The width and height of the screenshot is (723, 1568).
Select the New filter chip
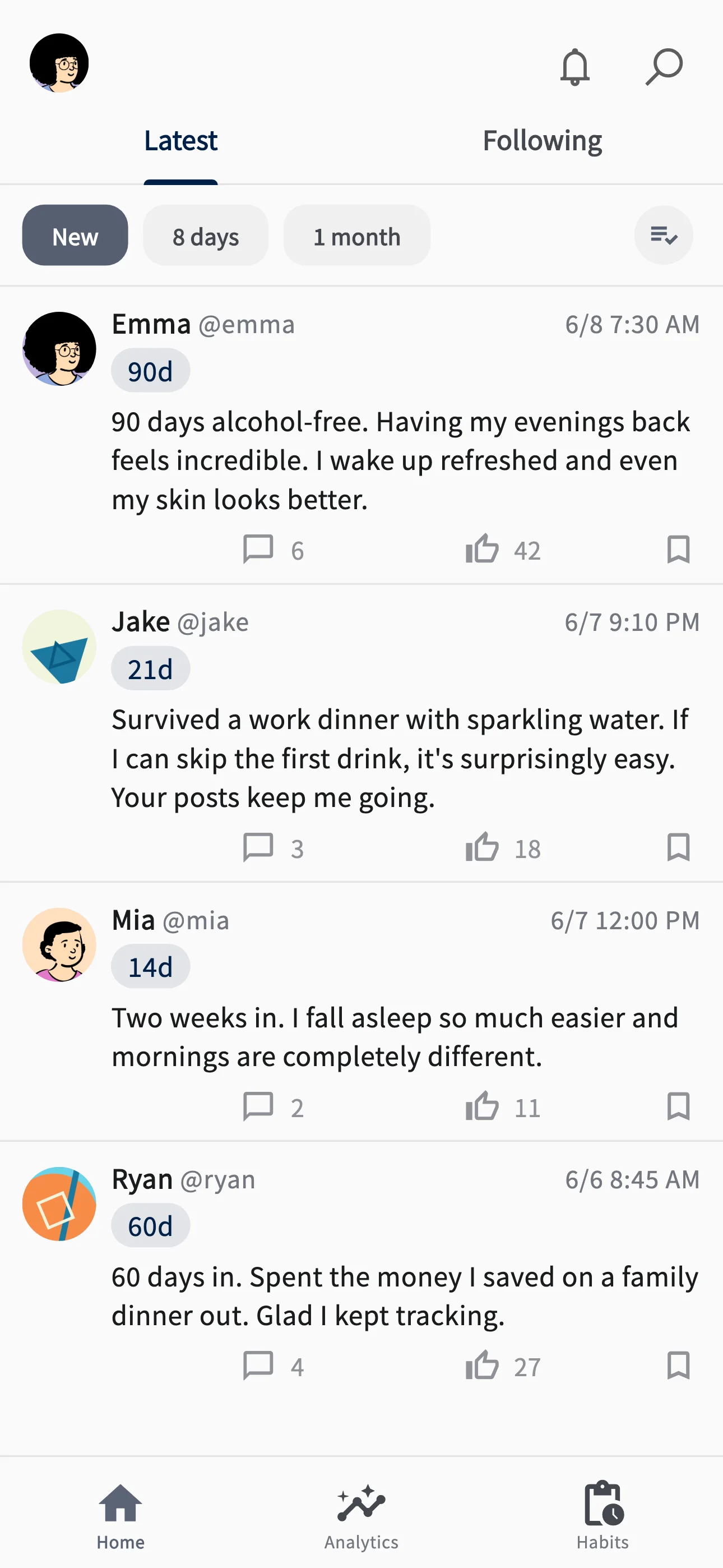click(x=75, y=236)
